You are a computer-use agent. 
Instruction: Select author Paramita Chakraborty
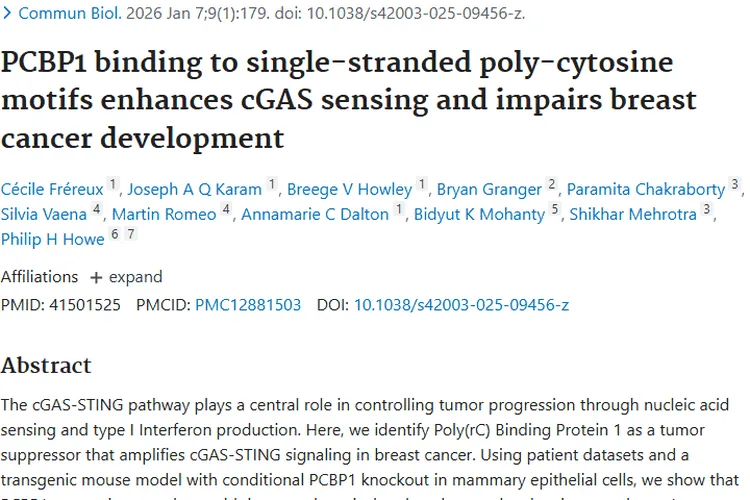click(646, 189)
